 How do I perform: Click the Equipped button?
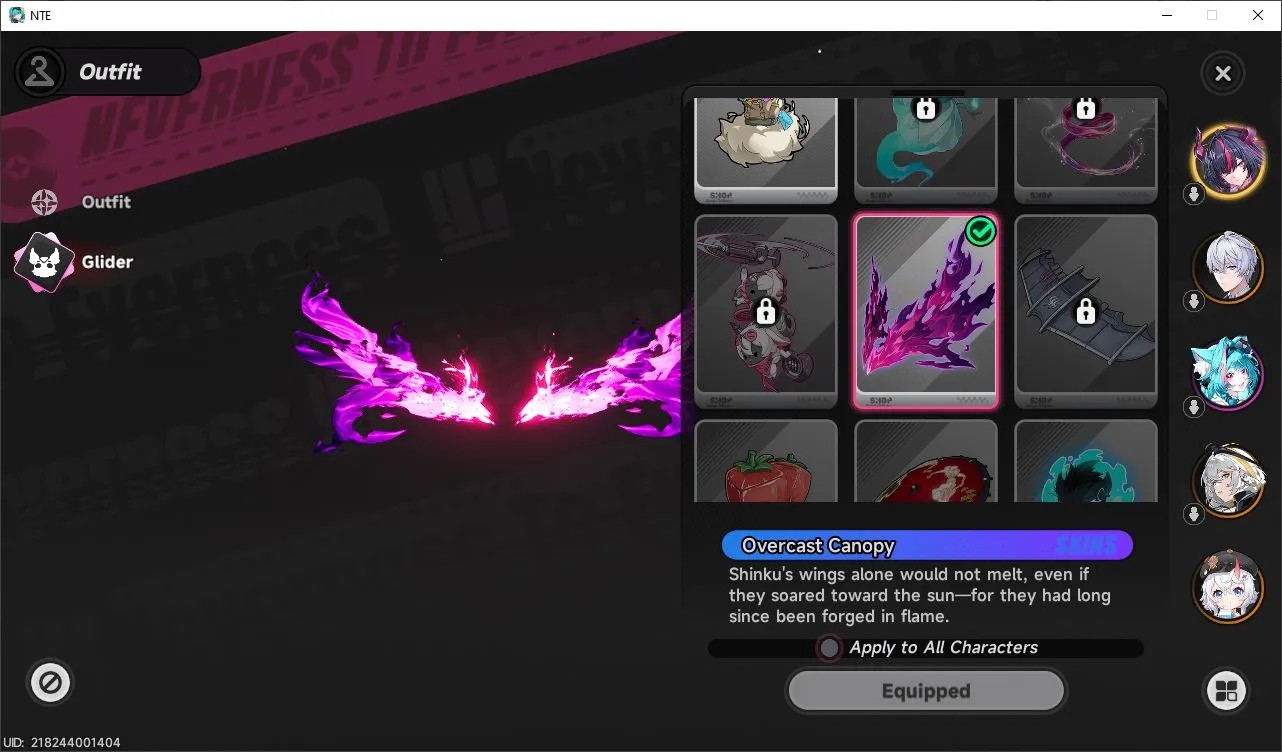tap(926, 691)
